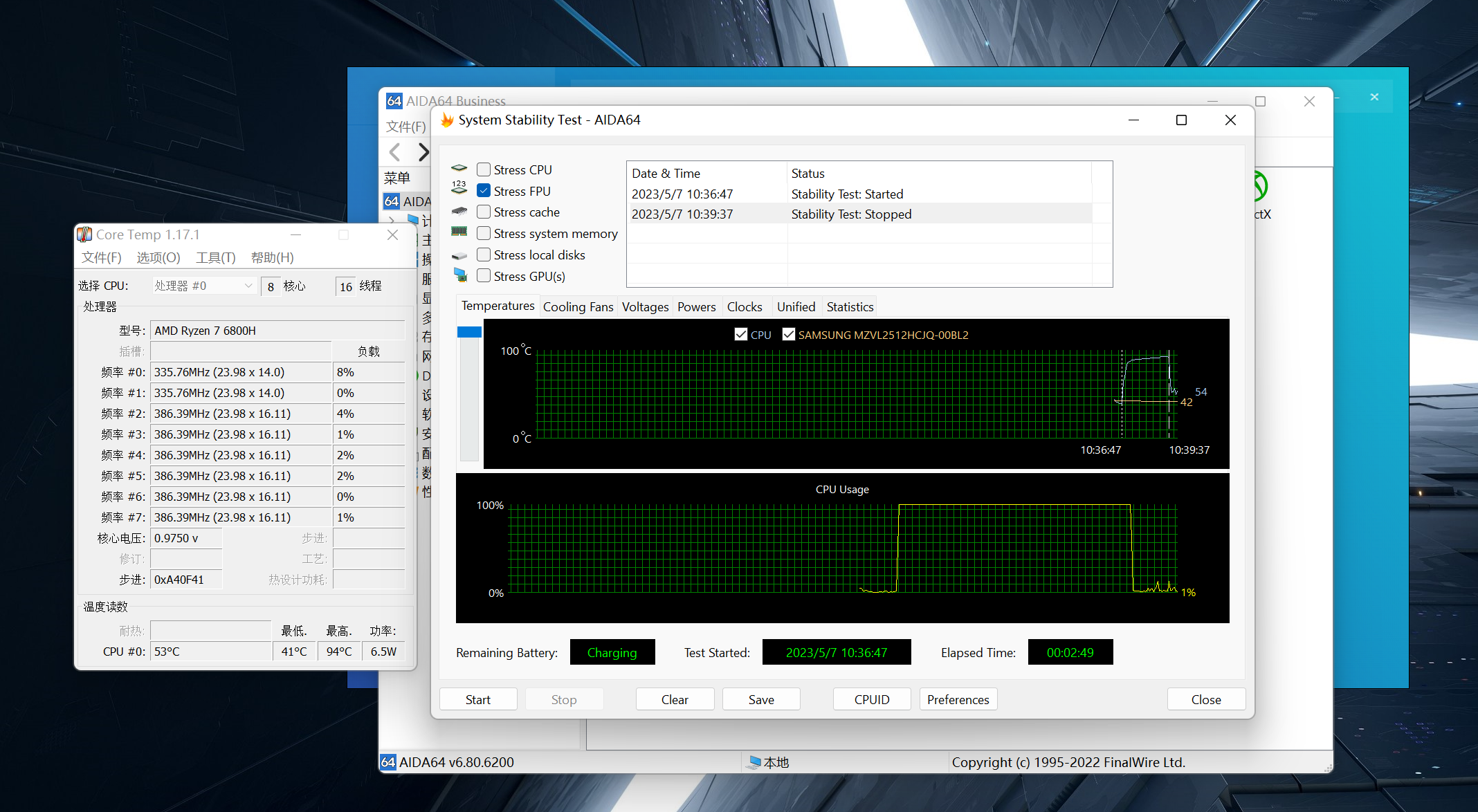Screen dimensions: 1478x812
Task: Click the local computer icon in the status bar
Action: 754,762
